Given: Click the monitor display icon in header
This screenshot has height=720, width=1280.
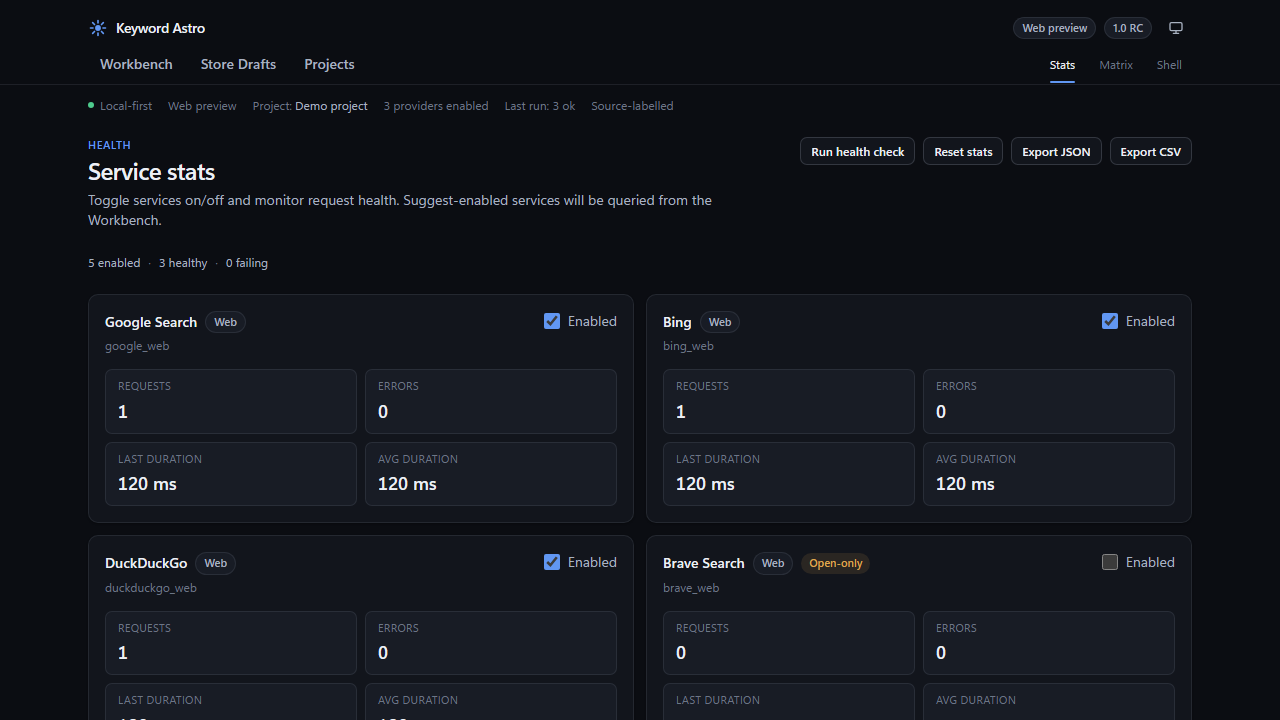Looking at the screenshot, I should tap(1176, 28).
